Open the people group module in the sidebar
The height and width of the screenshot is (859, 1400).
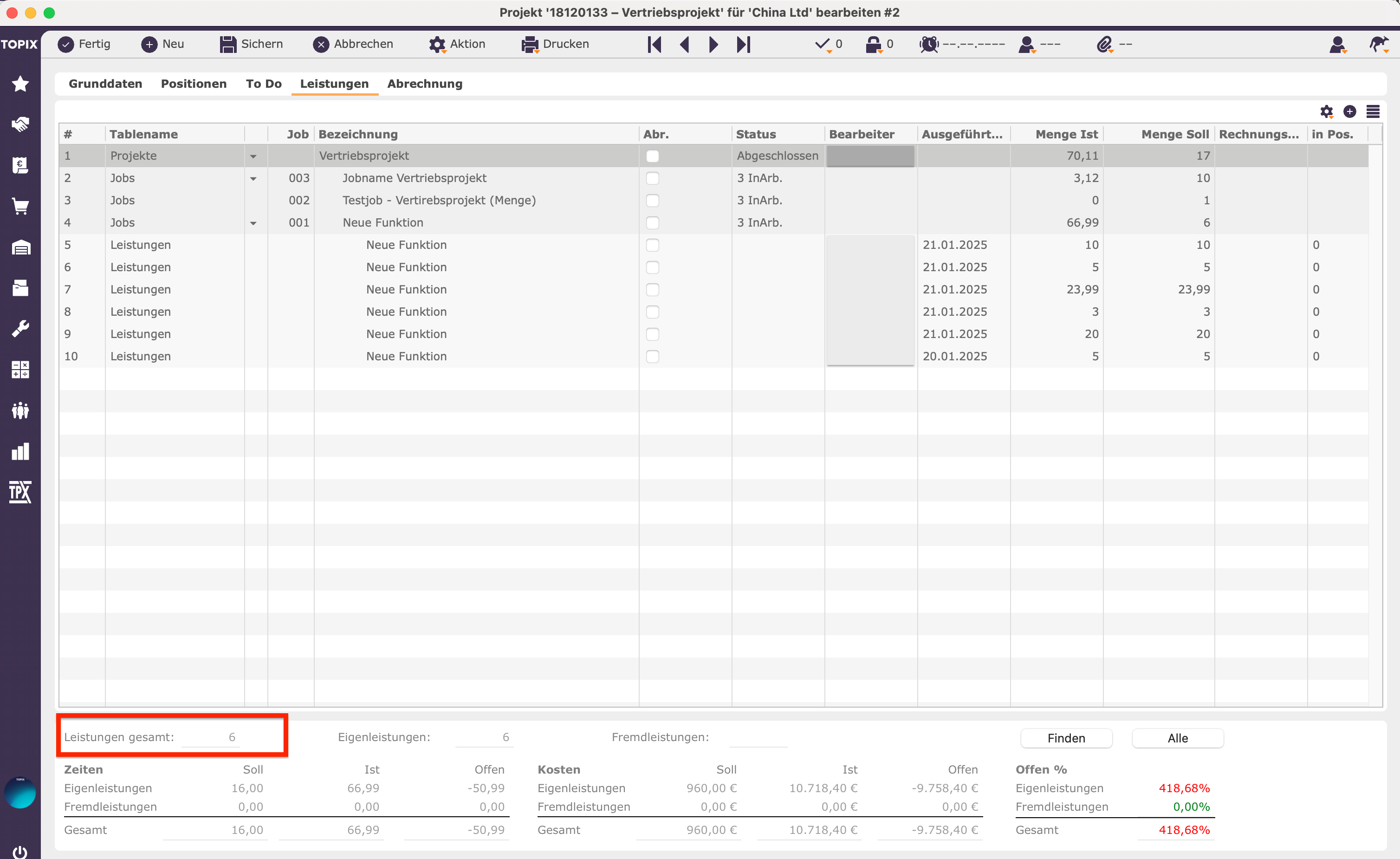tap(20, 410)
